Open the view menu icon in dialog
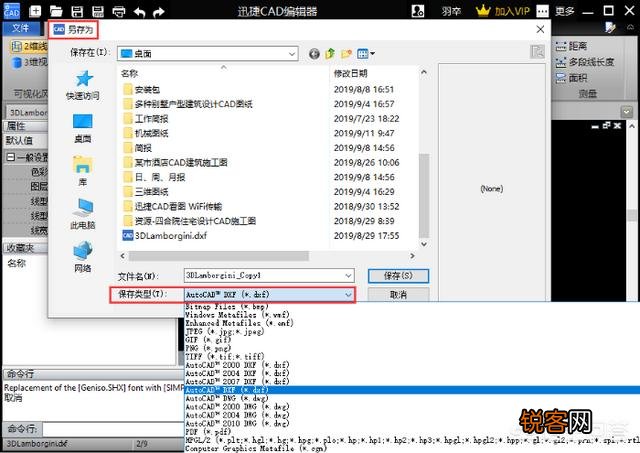Screen dimensions: 640x453 (x=366, y=53)
